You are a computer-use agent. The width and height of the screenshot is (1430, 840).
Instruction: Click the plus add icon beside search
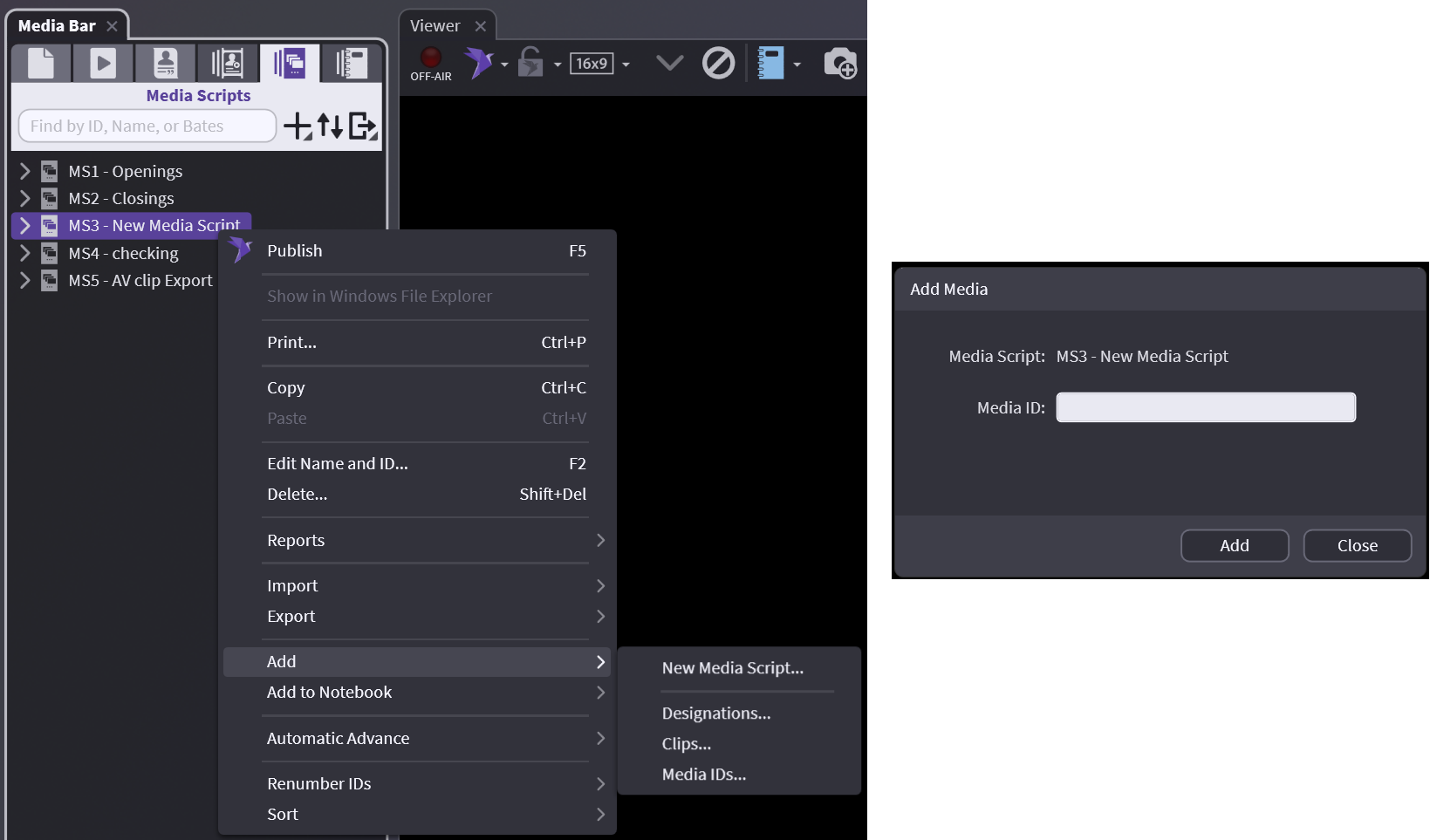298,126
